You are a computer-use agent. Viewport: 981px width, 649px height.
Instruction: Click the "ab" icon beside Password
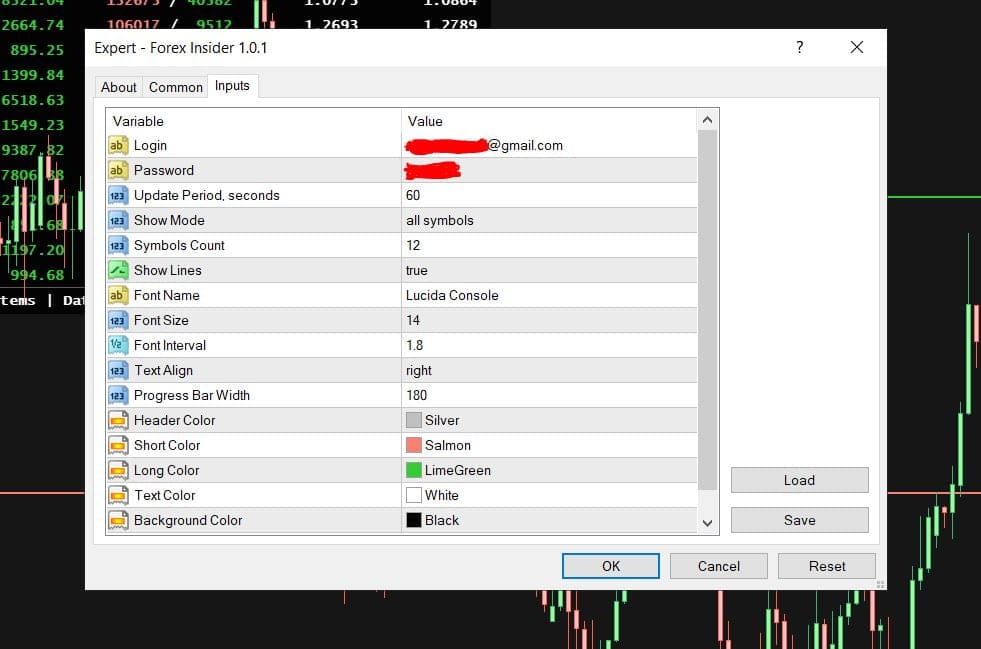tap(120, 170)
